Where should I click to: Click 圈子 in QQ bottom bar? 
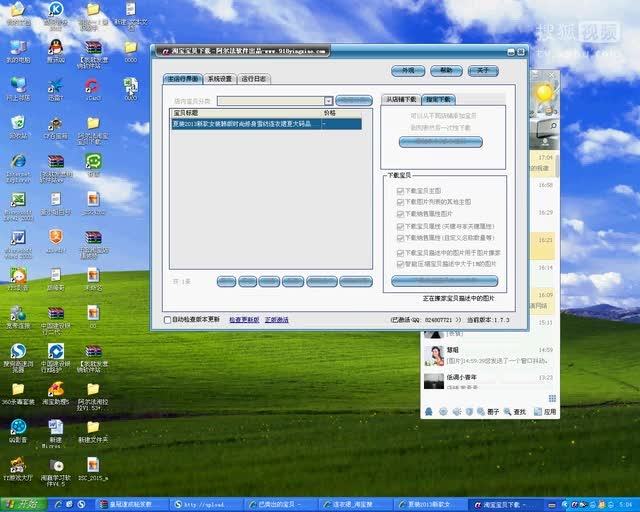tap(488, 412)
